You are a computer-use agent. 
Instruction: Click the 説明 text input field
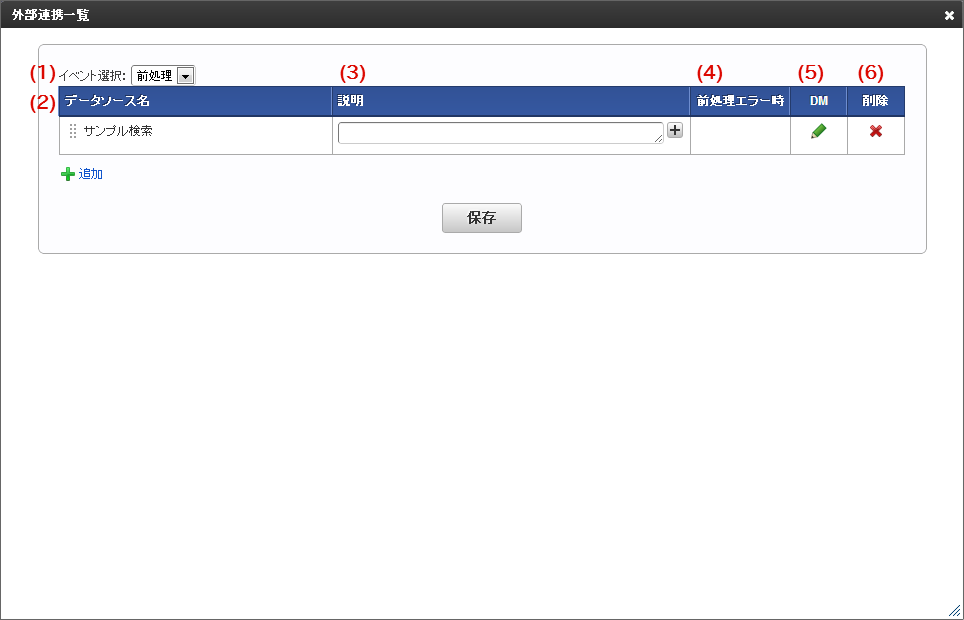(501, 133)
